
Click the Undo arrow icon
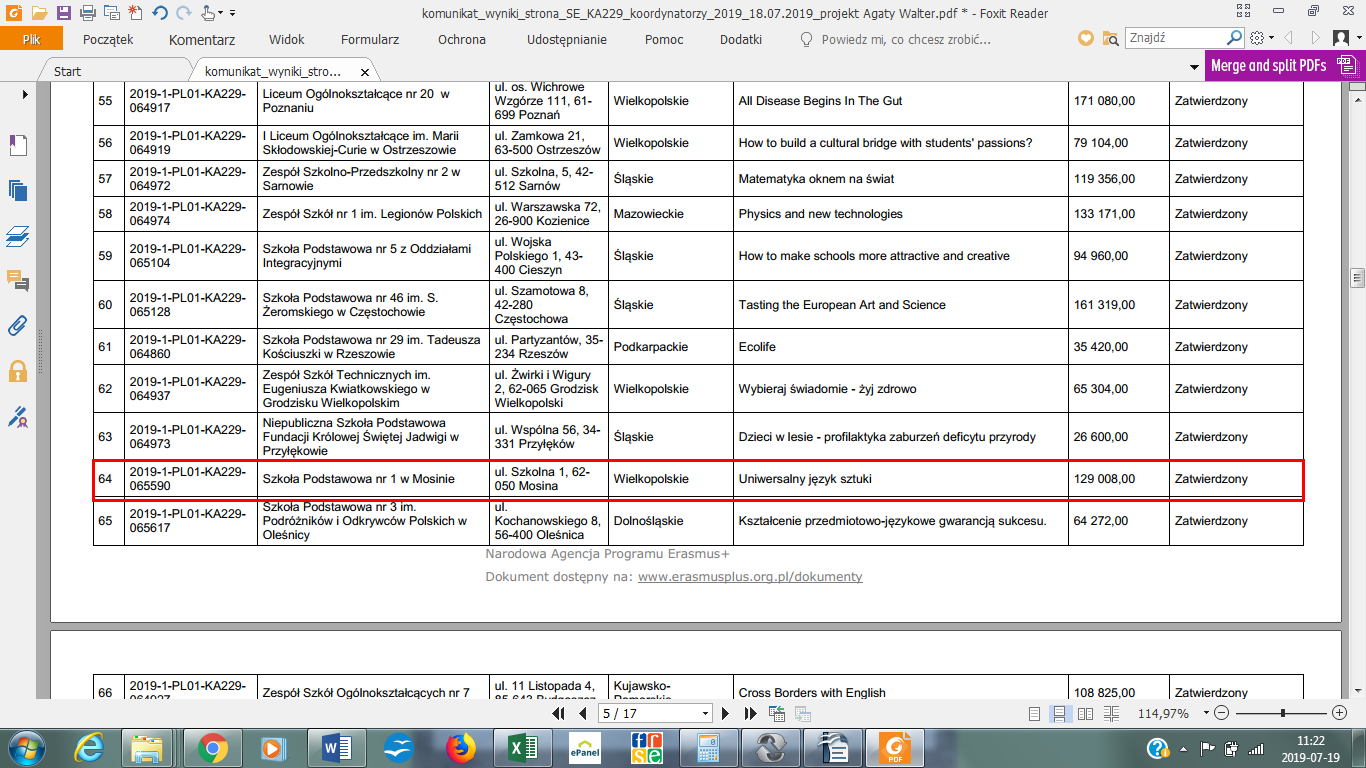(160, 13)
